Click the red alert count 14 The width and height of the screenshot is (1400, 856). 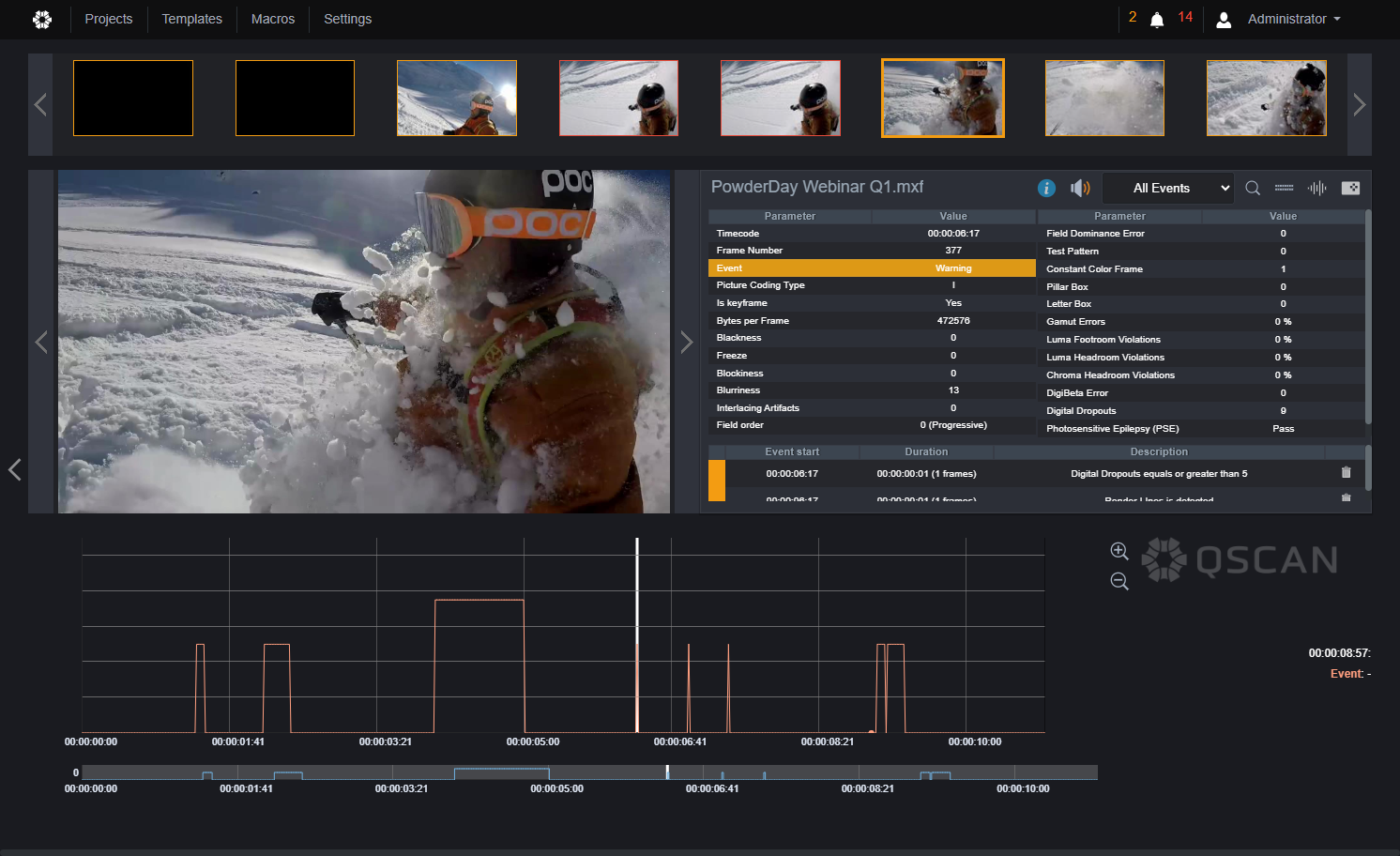click(x=1185, y=17)
